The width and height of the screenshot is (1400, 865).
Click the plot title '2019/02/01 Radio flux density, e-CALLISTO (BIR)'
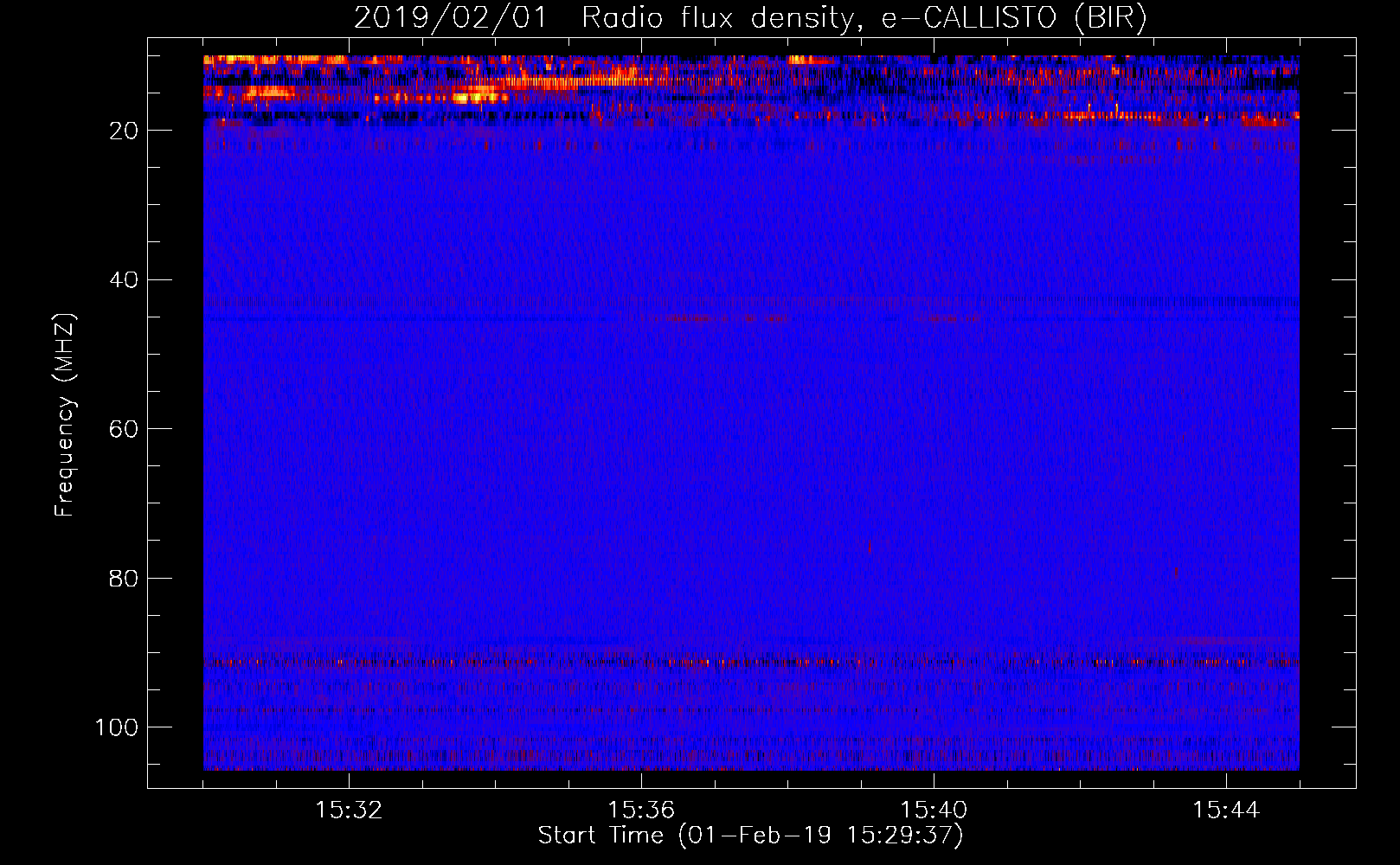coord(749,17)
